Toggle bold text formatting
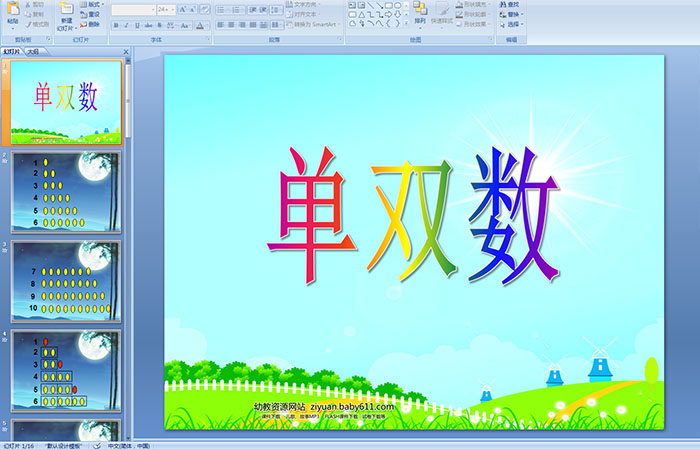Viewport: 700px width, 449px height. pos(116,25)
